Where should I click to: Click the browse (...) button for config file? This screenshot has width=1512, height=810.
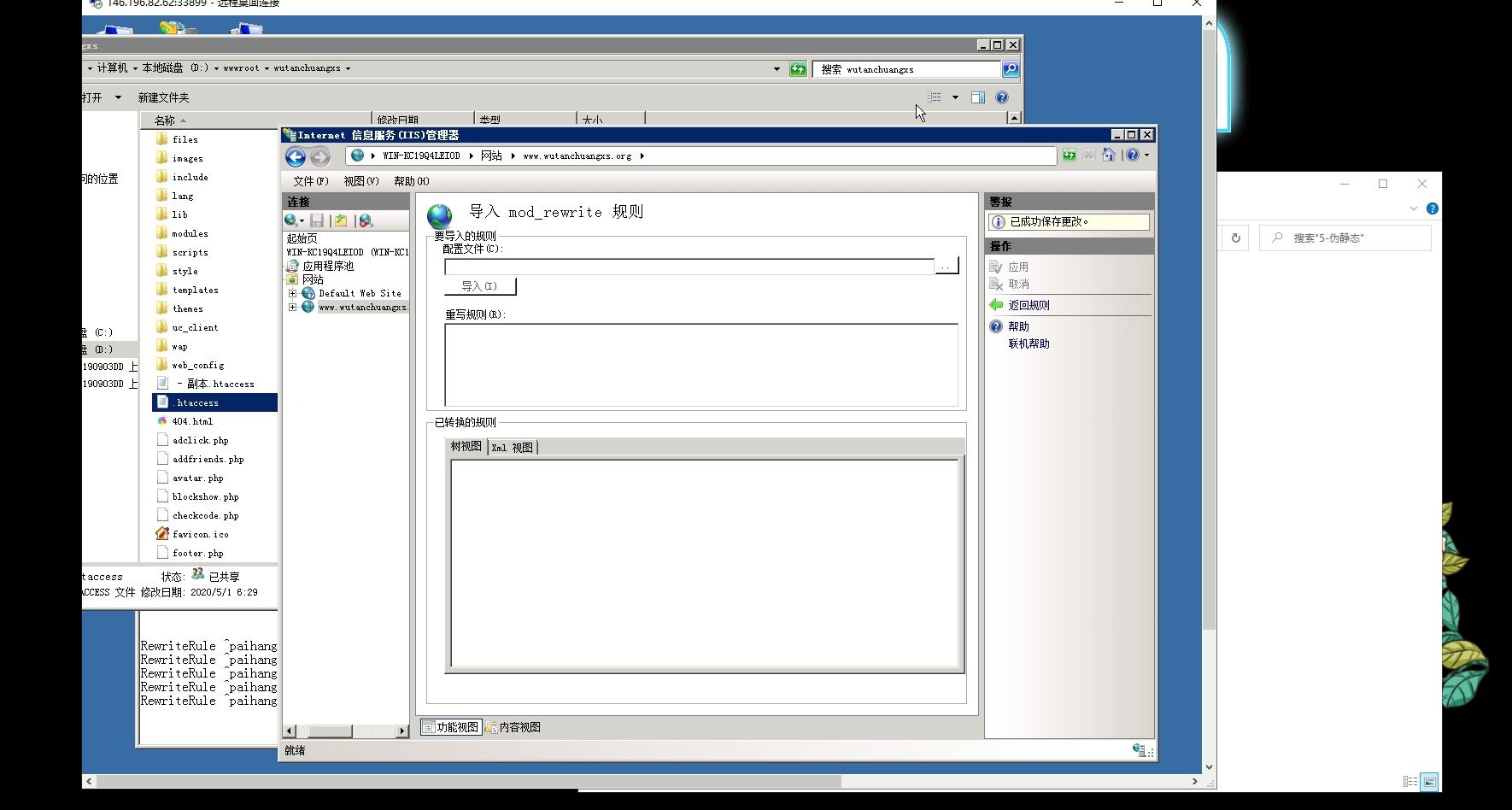click(946, 267)
